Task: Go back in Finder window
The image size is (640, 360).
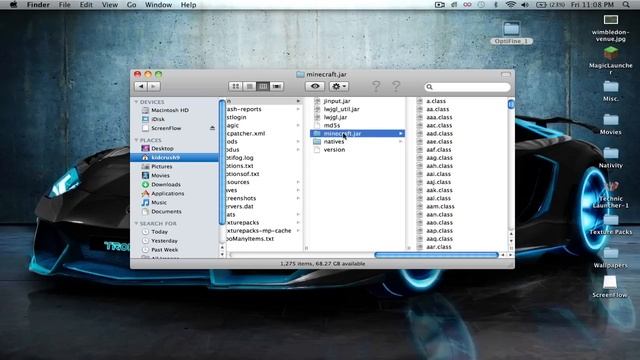Action: click(141, 87)
